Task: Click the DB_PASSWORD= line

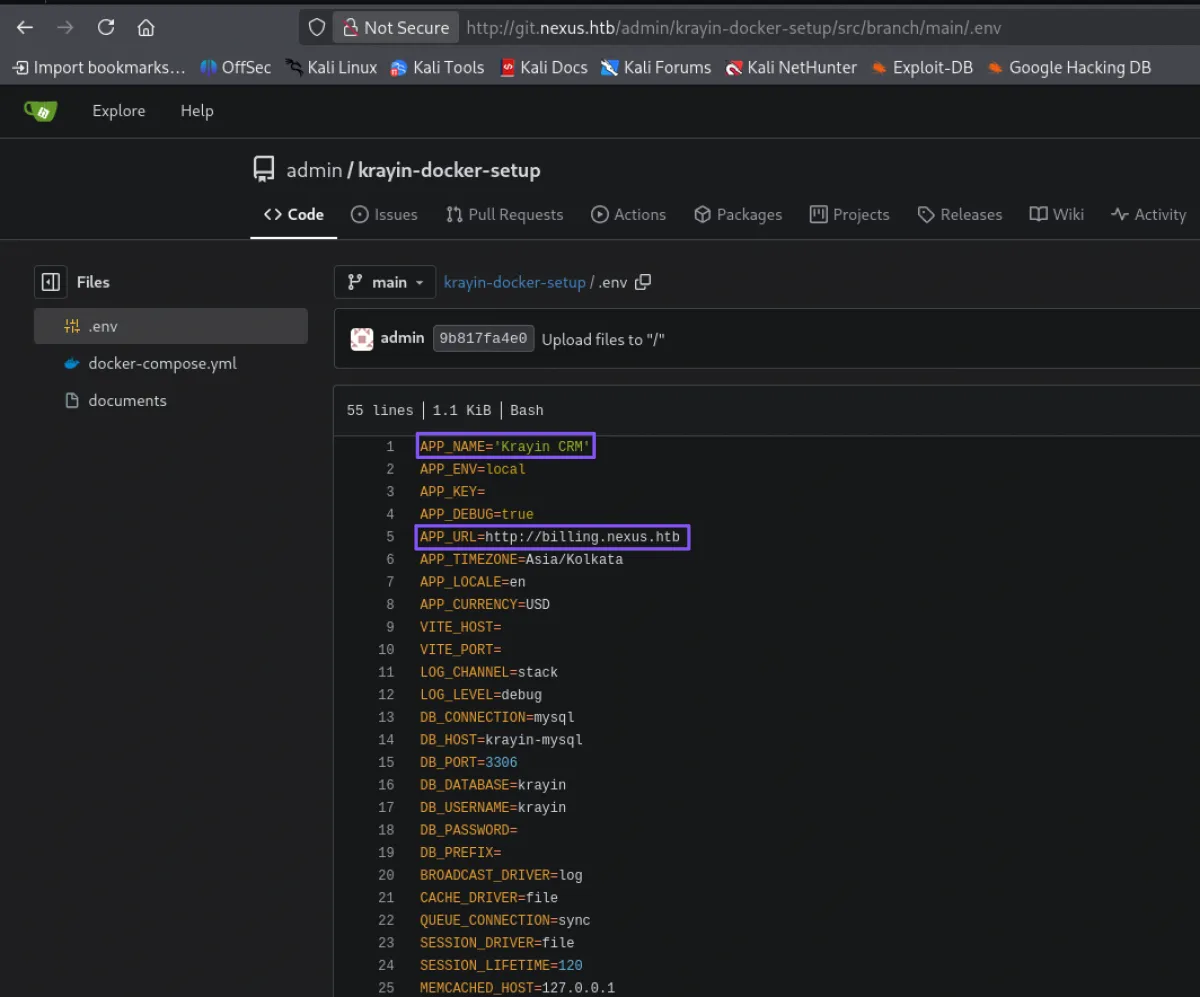Action: point(468,830)
